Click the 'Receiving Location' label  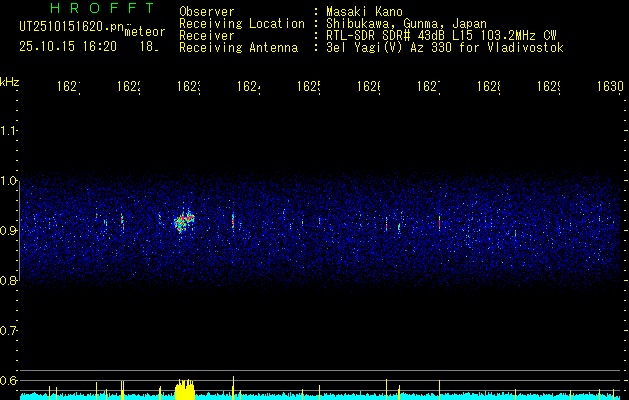pos(242,24)
